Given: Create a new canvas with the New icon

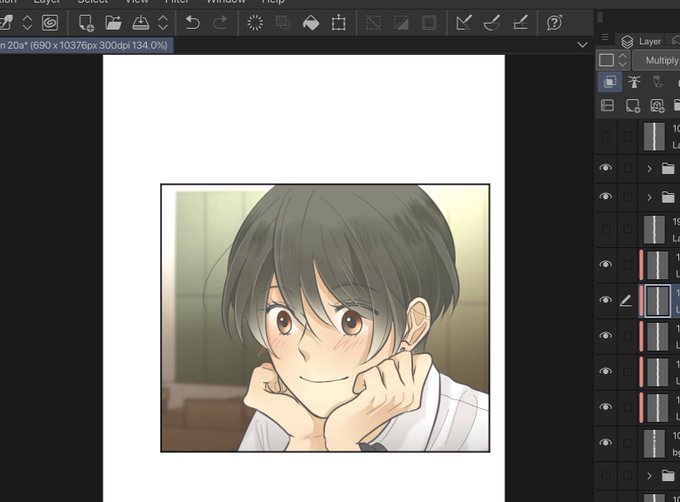Looking at the screenshot, I should (x=86, y=23).
